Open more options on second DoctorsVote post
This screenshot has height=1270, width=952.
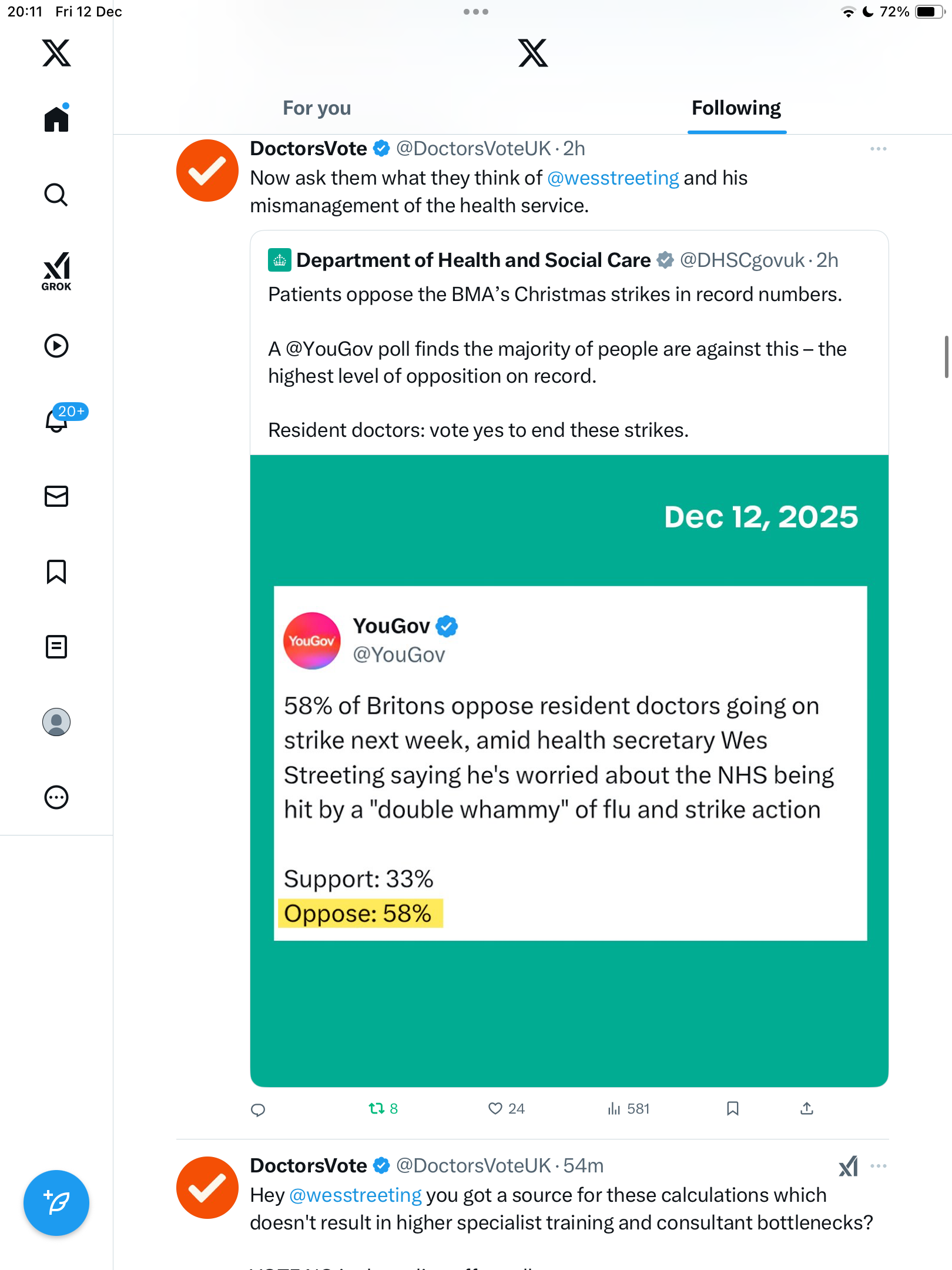click(x=879, y=1167)
